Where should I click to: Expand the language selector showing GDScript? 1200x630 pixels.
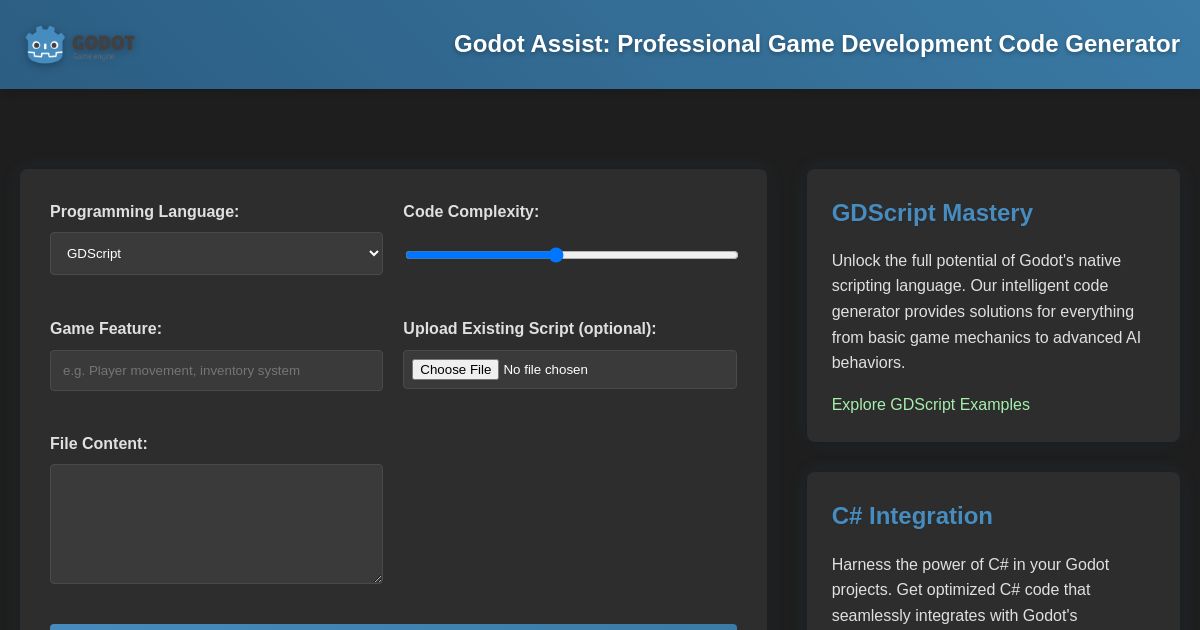coord(216,253)
